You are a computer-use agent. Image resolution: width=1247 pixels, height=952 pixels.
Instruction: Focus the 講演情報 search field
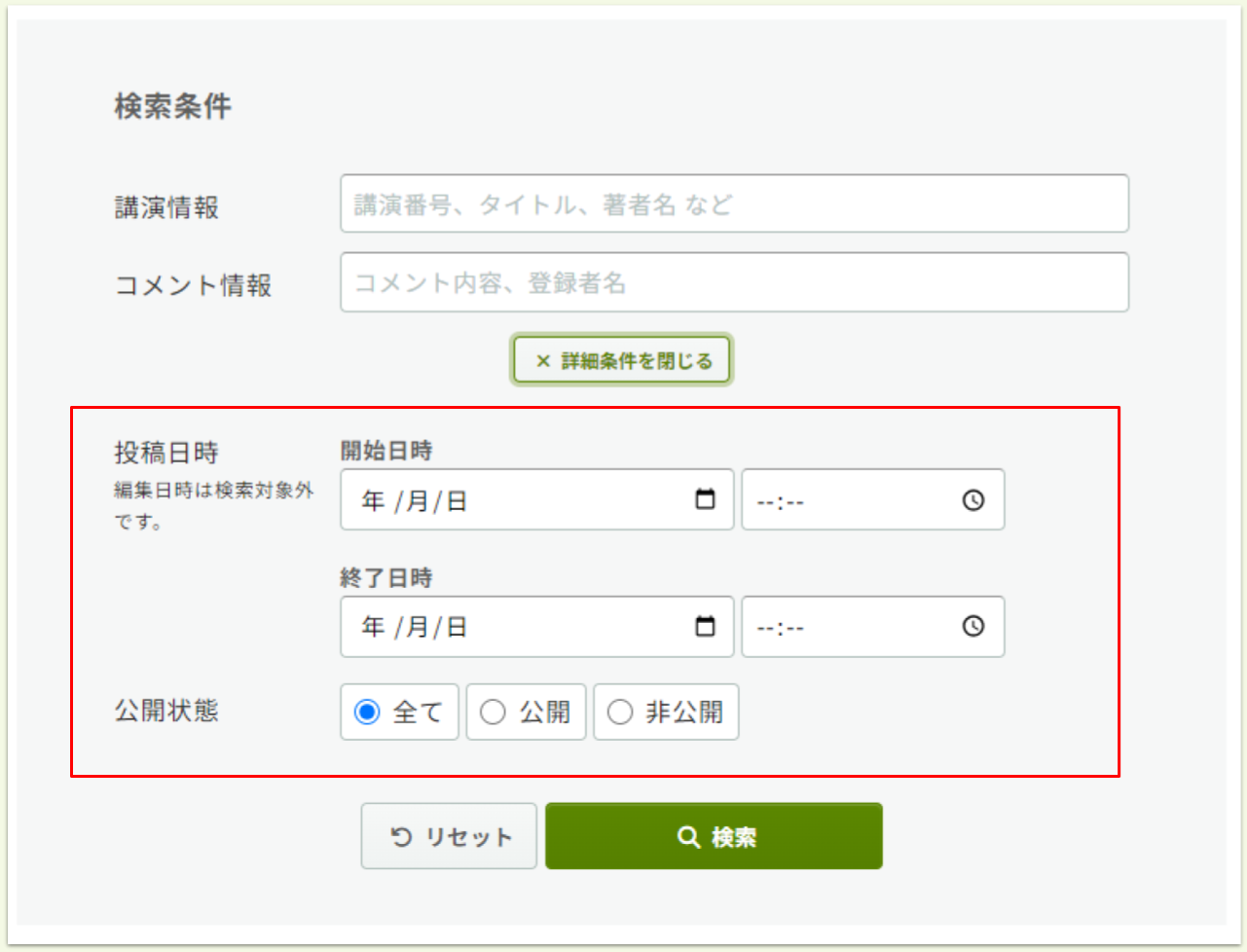pyautogui.click(x=734, y=204)
